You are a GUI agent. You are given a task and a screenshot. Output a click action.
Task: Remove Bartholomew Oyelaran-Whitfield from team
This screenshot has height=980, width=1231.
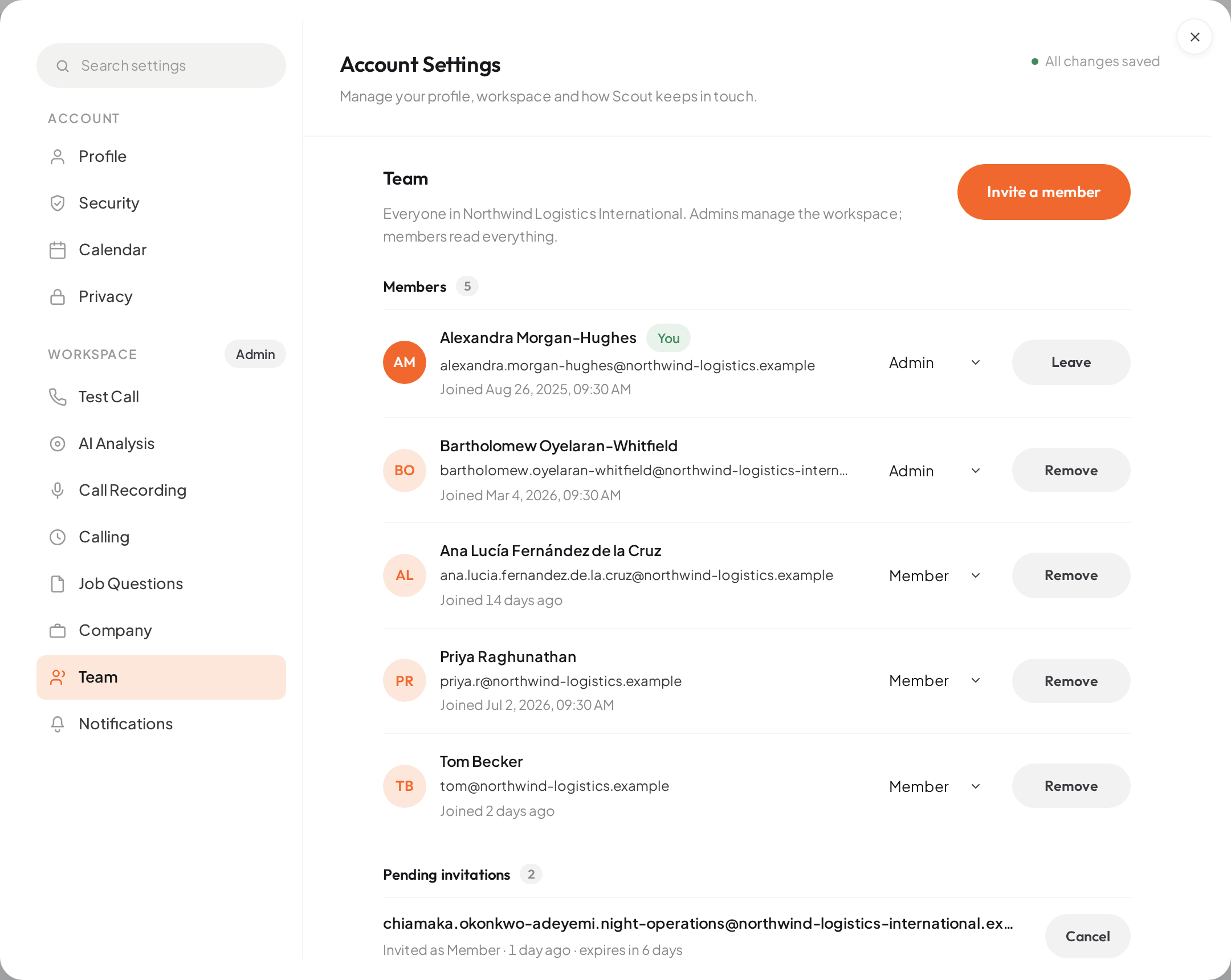click(x=1070, y=470)
